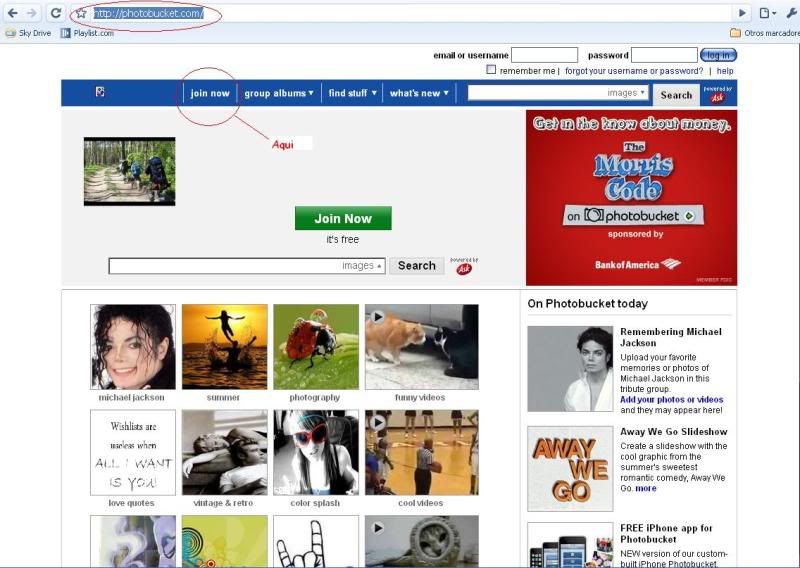The width and height of the screenshot is (800, 568).
Task: Expand the find stuff dropdown
Action: (x=352, y=93)
